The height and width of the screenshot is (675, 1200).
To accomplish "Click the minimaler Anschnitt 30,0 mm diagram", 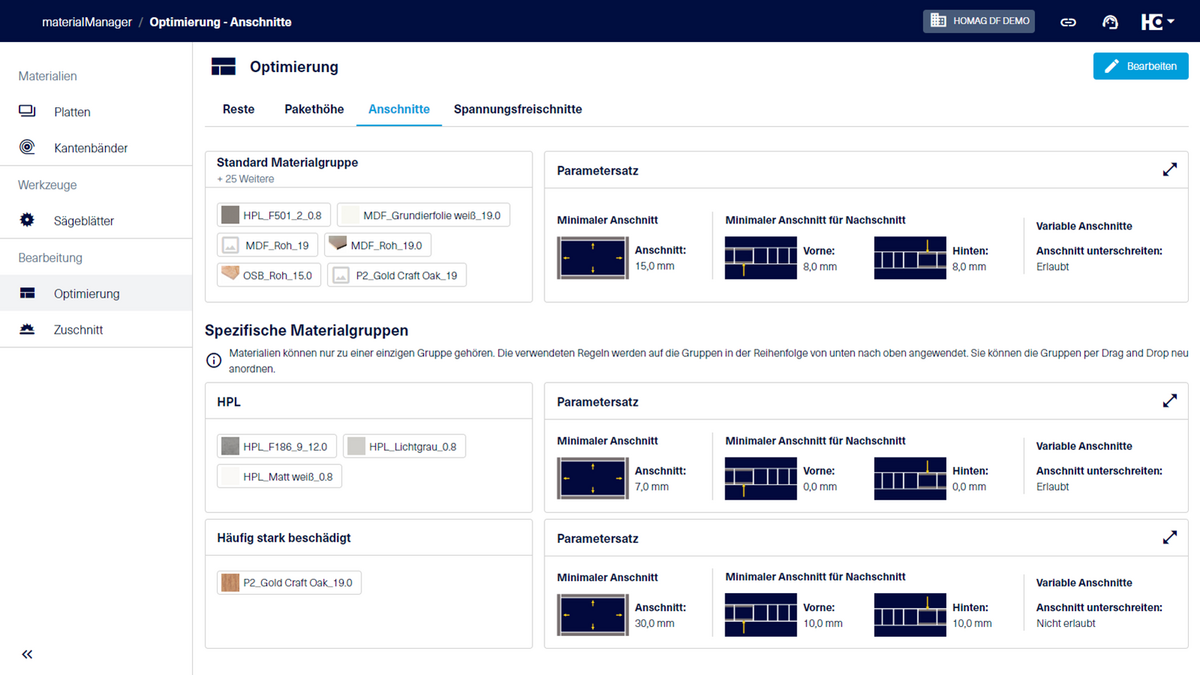I will (x=592, y=614).
